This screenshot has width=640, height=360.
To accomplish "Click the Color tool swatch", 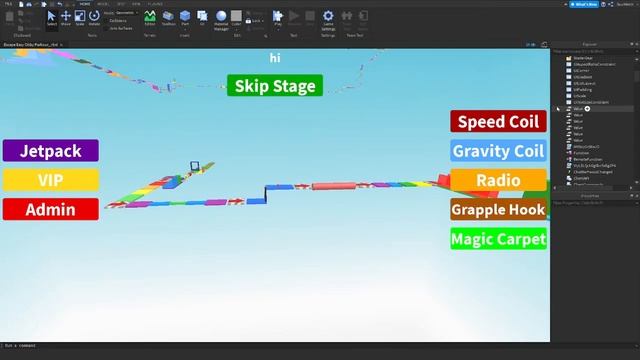I will (236, 16).
